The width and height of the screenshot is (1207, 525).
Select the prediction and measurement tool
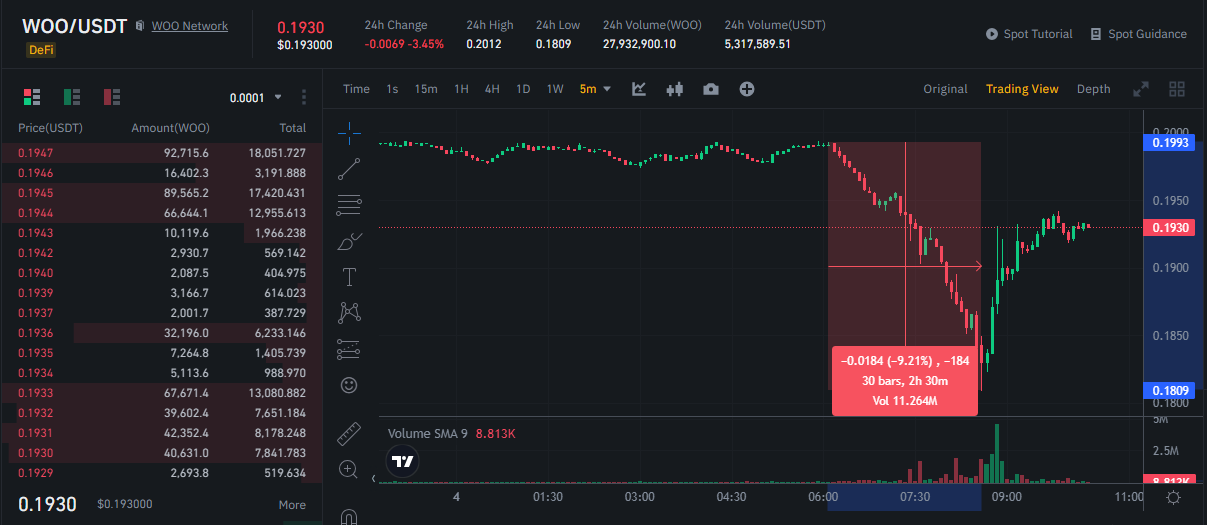[x=349, y=348]
